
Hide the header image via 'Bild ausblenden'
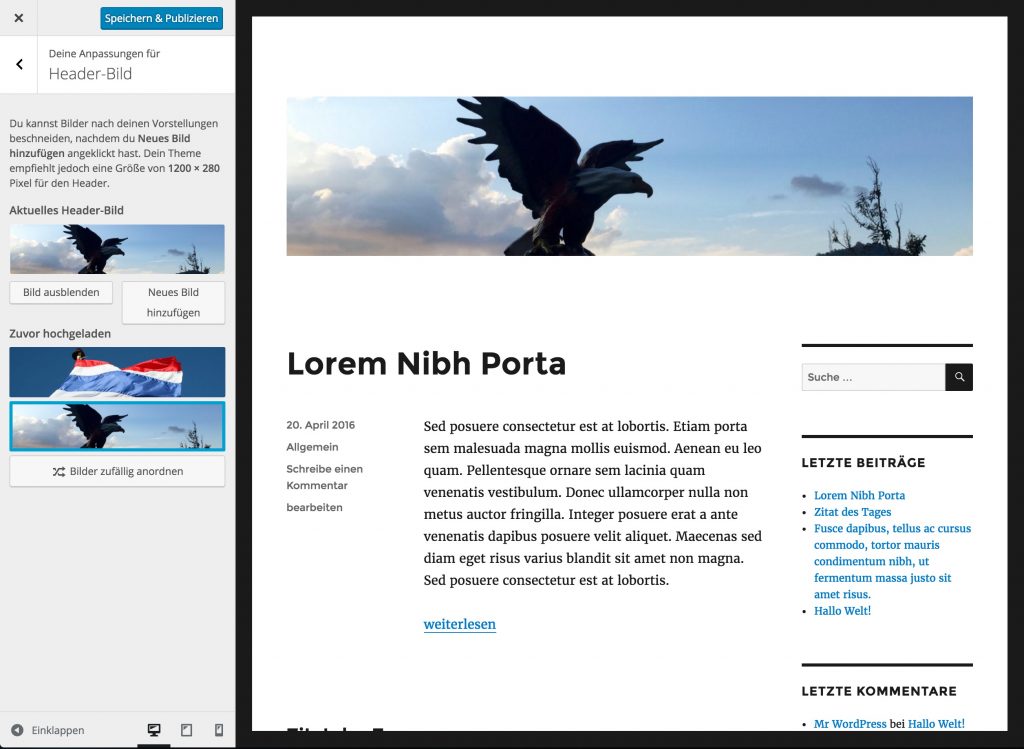pos(60,292)
